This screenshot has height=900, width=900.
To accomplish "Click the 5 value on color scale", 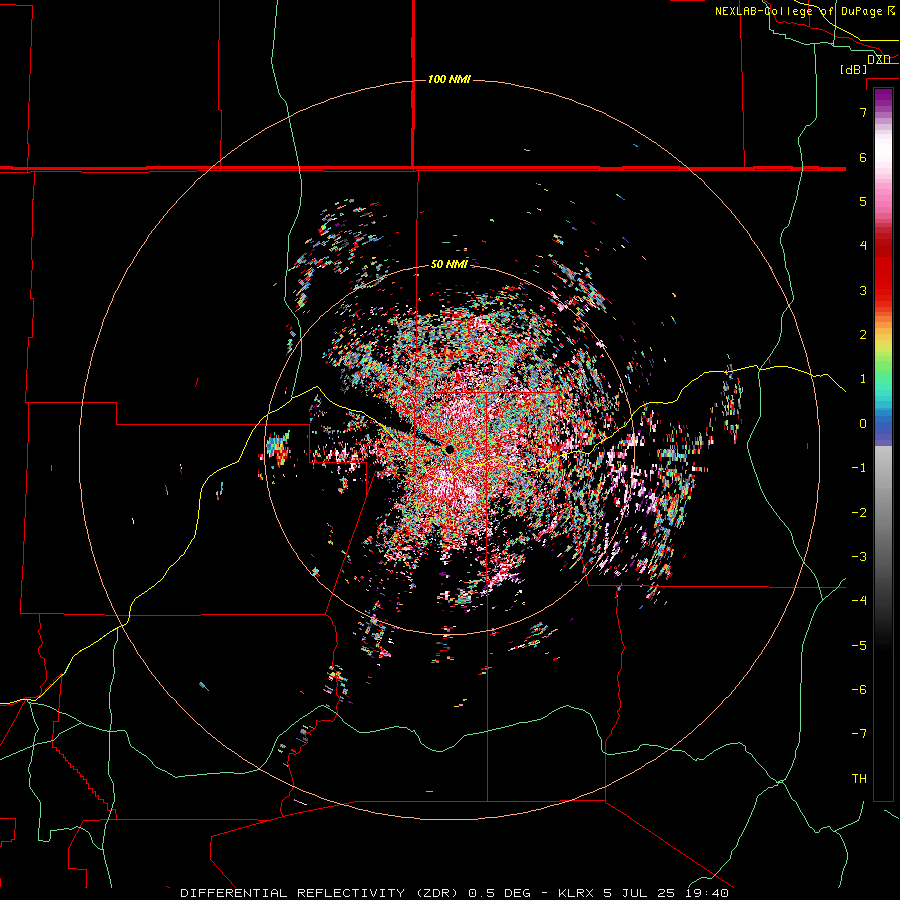I will coord(863,201).
